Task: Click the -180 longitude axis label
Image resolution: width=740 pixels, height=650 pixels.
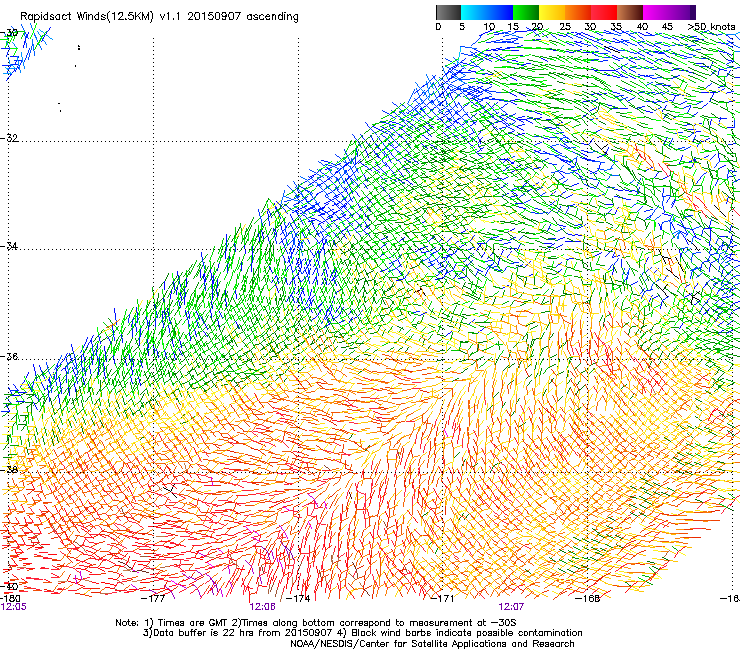Action: click(x=11, y=599)
